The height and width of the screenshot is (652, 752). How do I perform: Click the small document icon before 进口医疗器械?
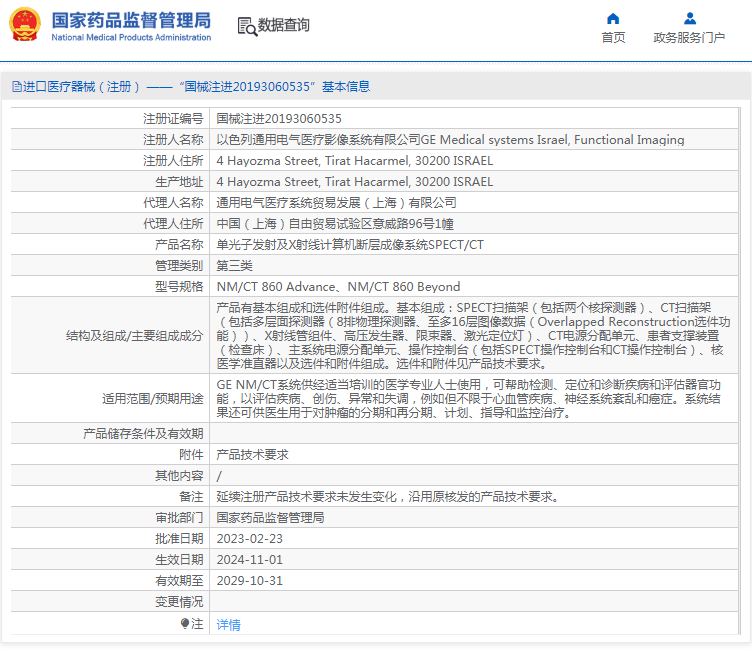[x=15, y=87]
